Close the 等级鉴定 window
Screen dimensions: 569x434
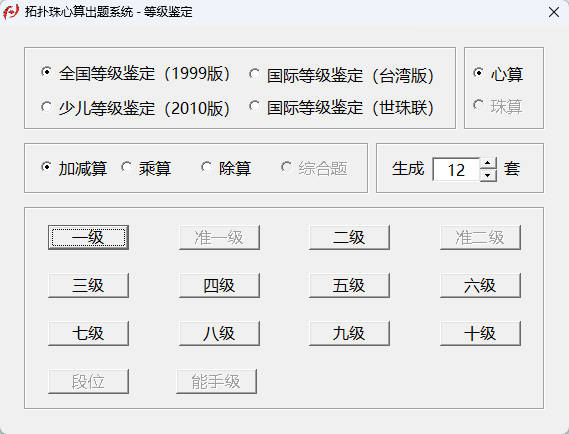(554, 12)
